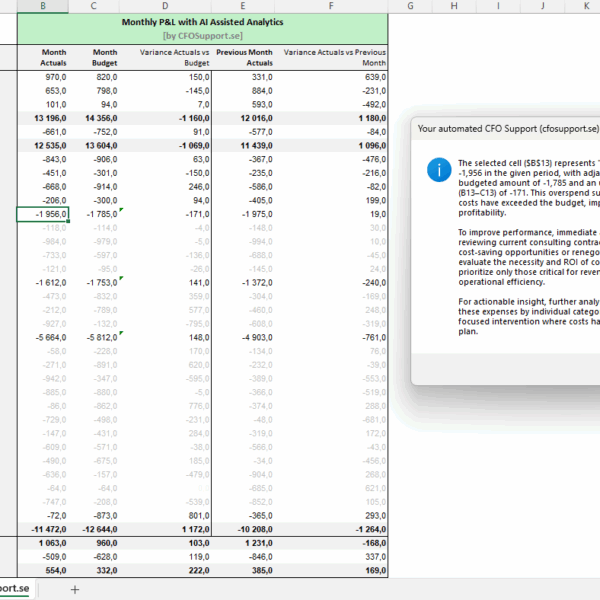Click the '[by CFOSupport.se]' subtitle

pos(202,36)
